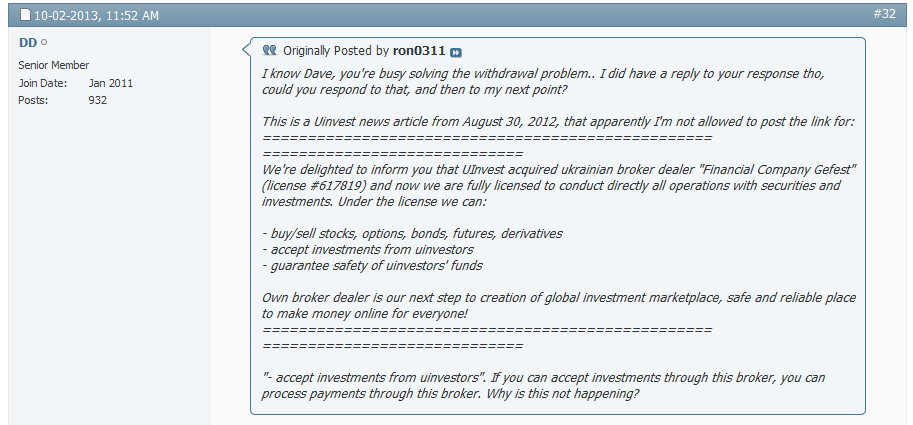Click the post count 932
The width and height of the screenshot is (913, 425).
[97, 100]
